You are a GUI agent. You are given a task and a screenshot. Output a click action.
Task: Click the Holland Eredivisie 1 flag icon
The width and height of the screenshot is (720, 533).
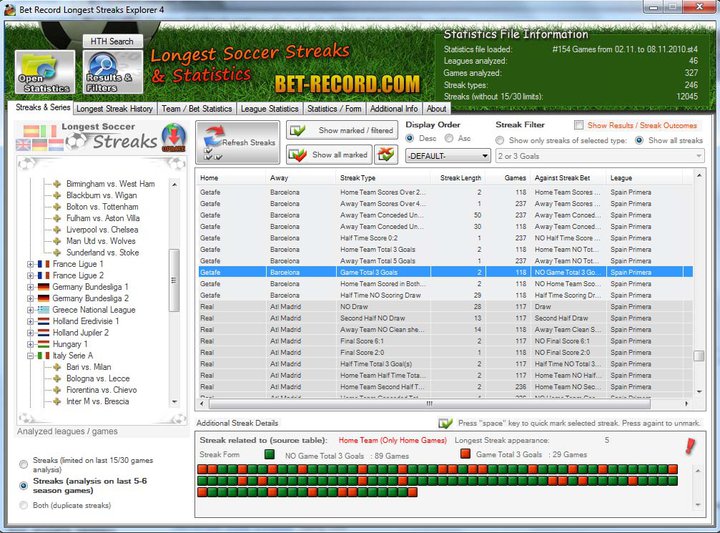(44, 321)
